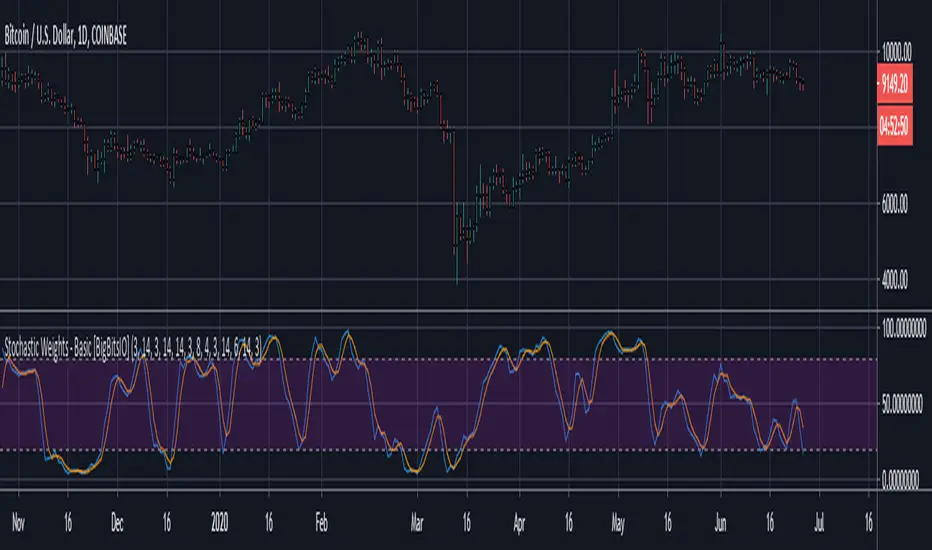This screenshot has width=932, height=550.
Task: Click the Apr label on time axis
Action: (x=519, y=523)
